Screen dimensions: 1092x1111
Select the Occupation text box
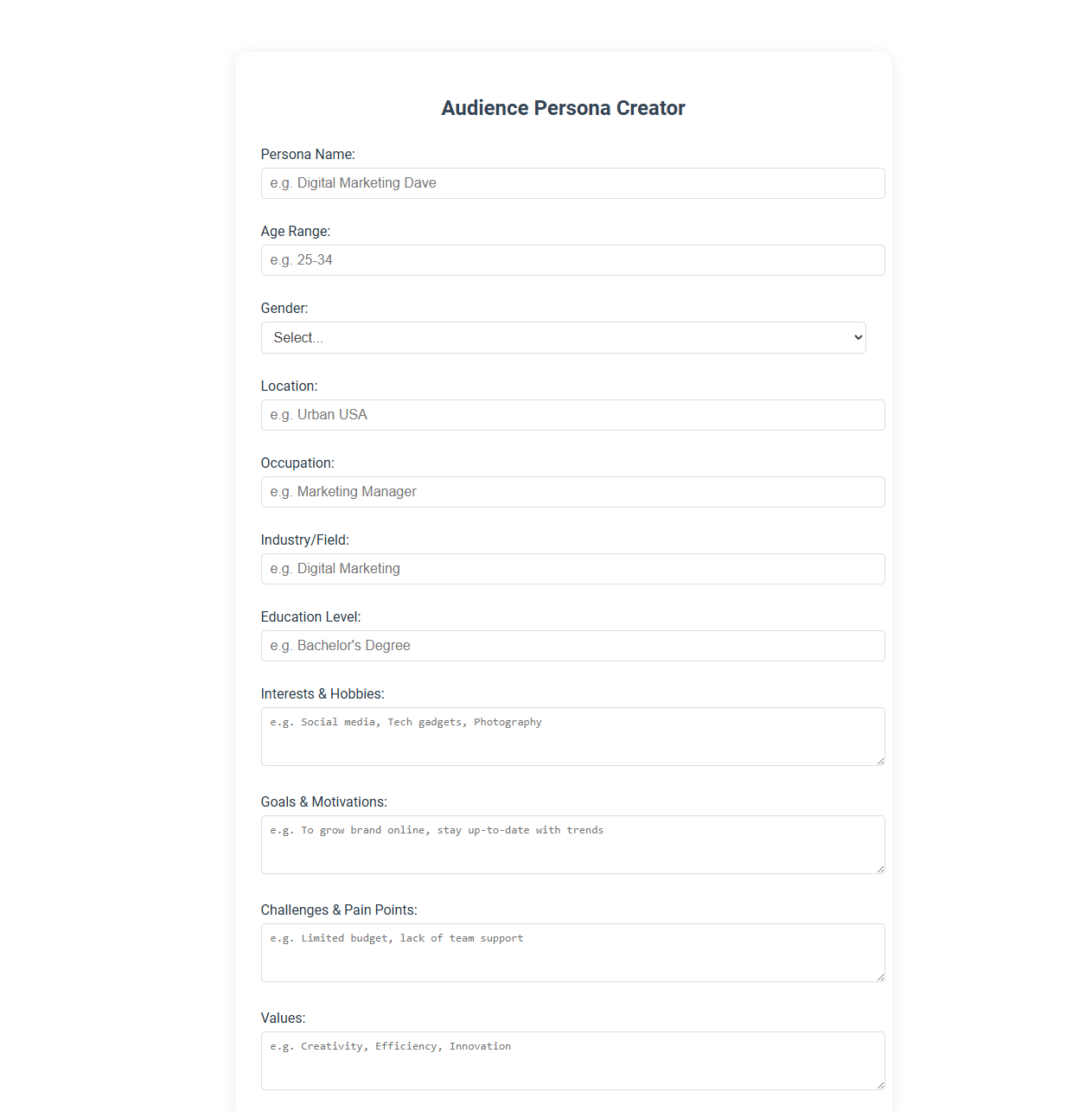click(572, 492)
